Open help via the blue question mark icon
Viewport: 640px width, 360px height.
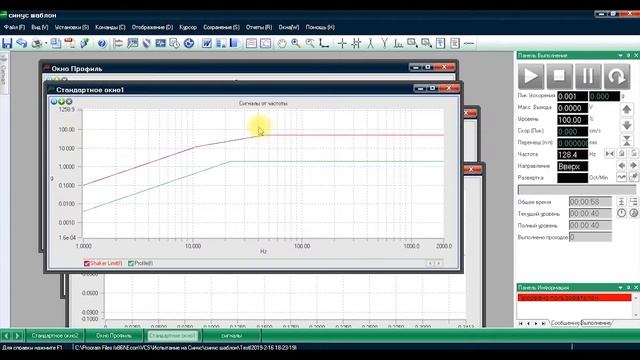click(x=102, y=43)
